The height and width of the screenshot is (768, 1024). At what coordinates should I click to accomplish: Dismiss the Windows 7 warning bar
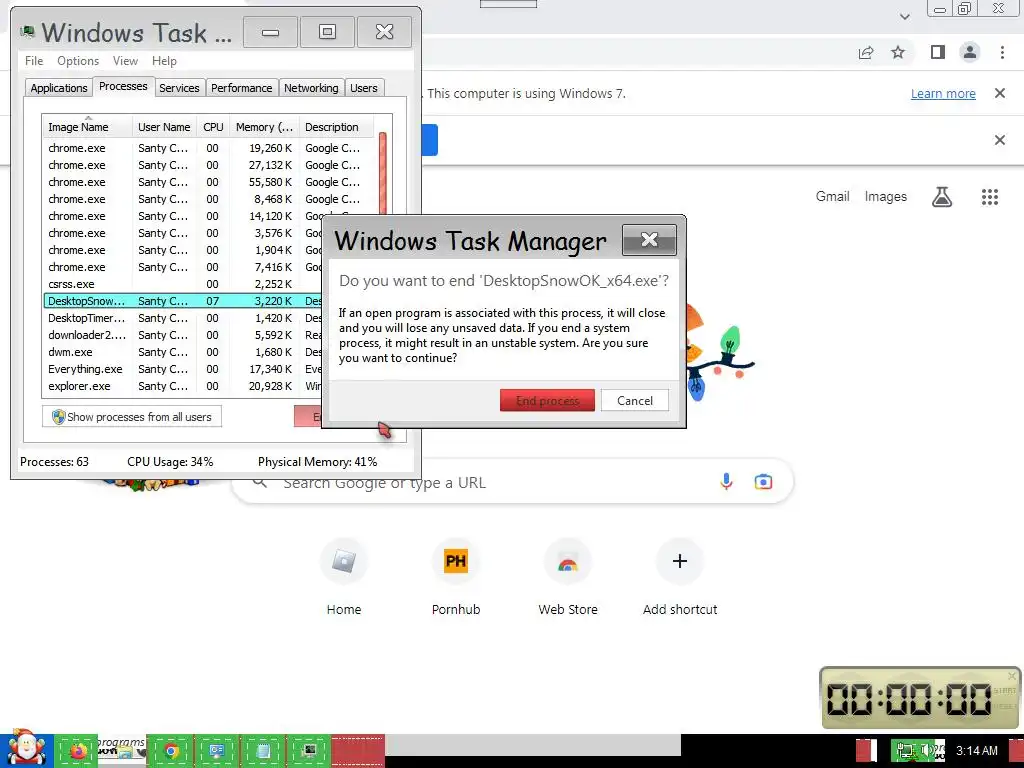(x=1000, y=93)
